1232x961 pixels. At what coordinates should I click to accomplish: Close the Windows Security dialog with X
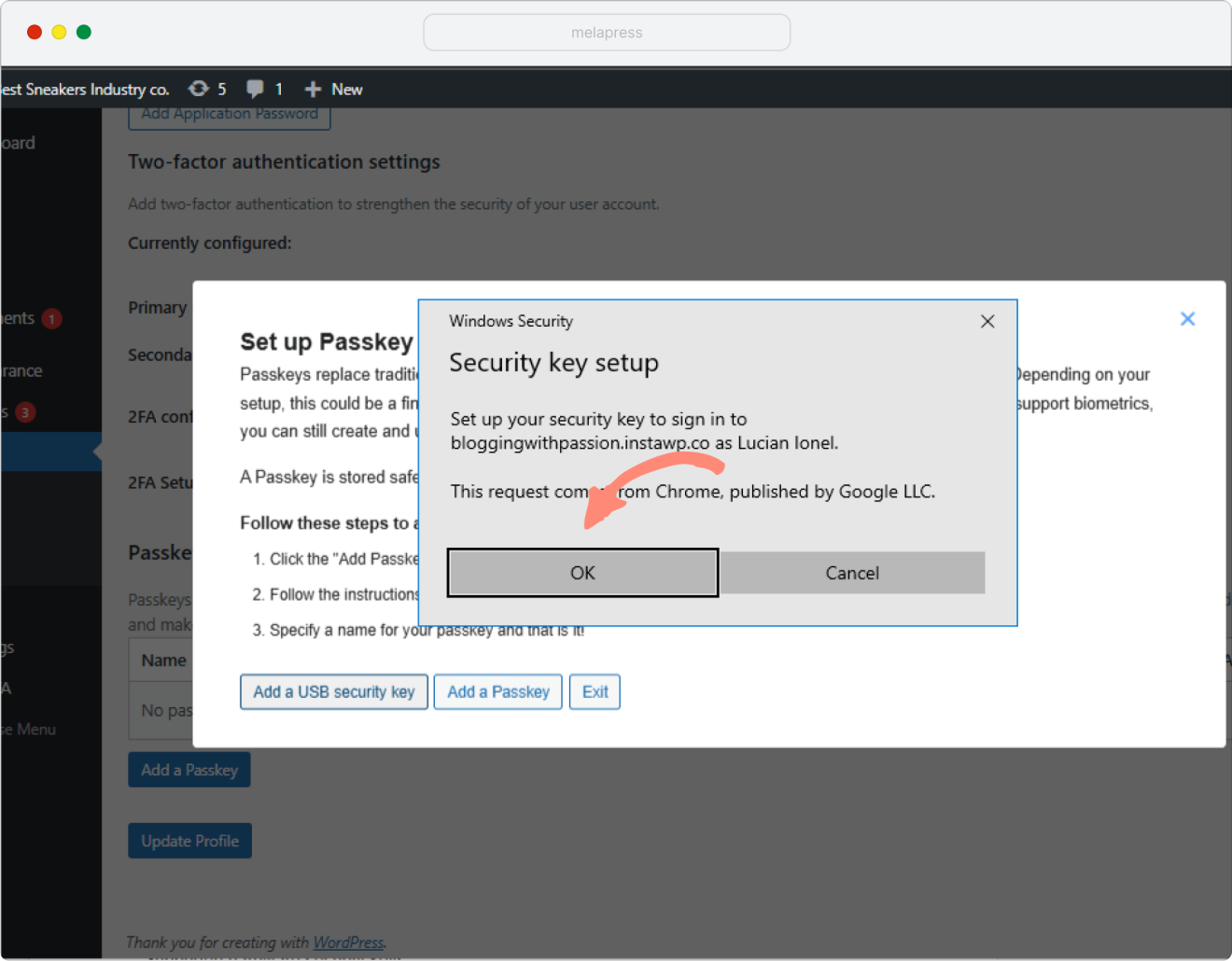[x=987, y=322]
